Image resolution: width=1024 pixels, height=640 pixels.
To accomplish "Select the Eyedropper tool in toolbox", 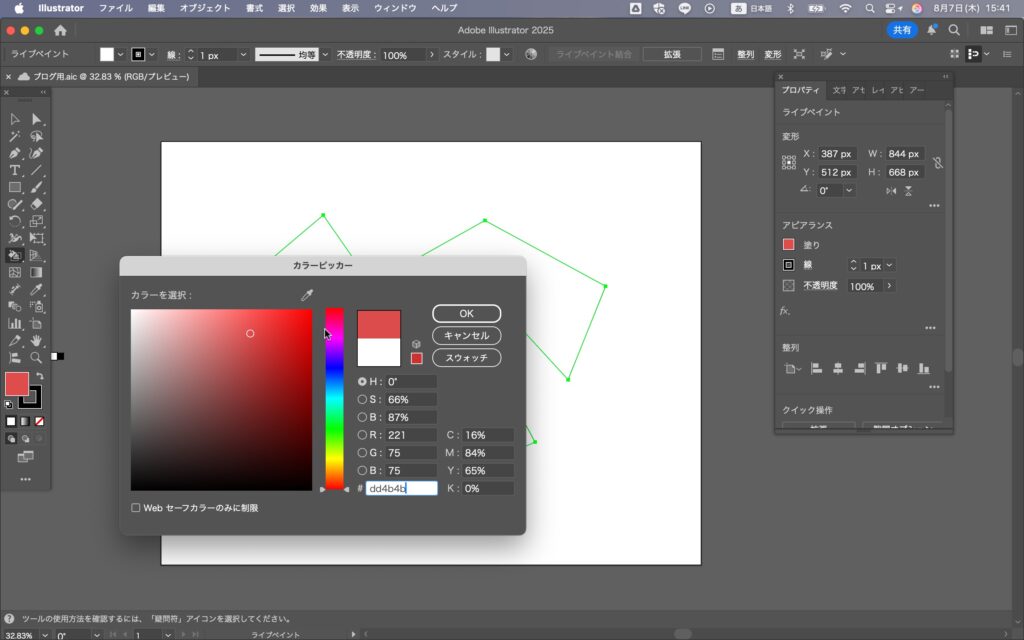I will [37, 289].
